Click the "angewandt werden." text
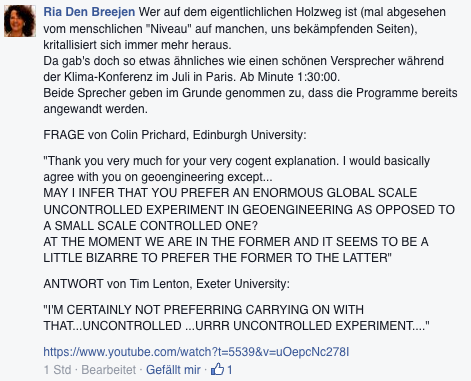471x381 pixels. 95,109
